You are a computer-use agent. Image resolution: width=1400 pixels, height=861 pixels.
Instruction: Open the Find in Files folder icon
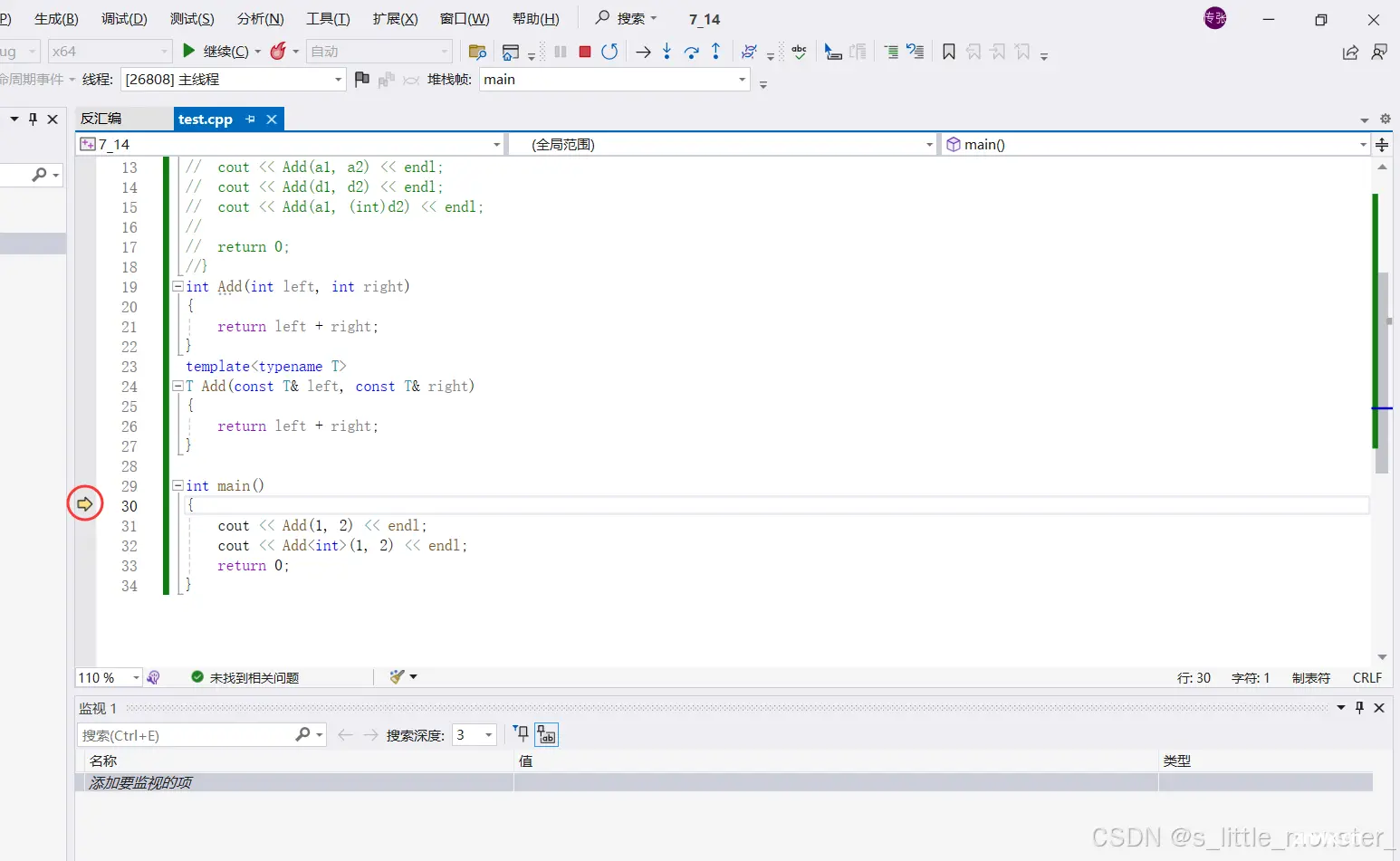pyautogui.click(x=477, y=52)
